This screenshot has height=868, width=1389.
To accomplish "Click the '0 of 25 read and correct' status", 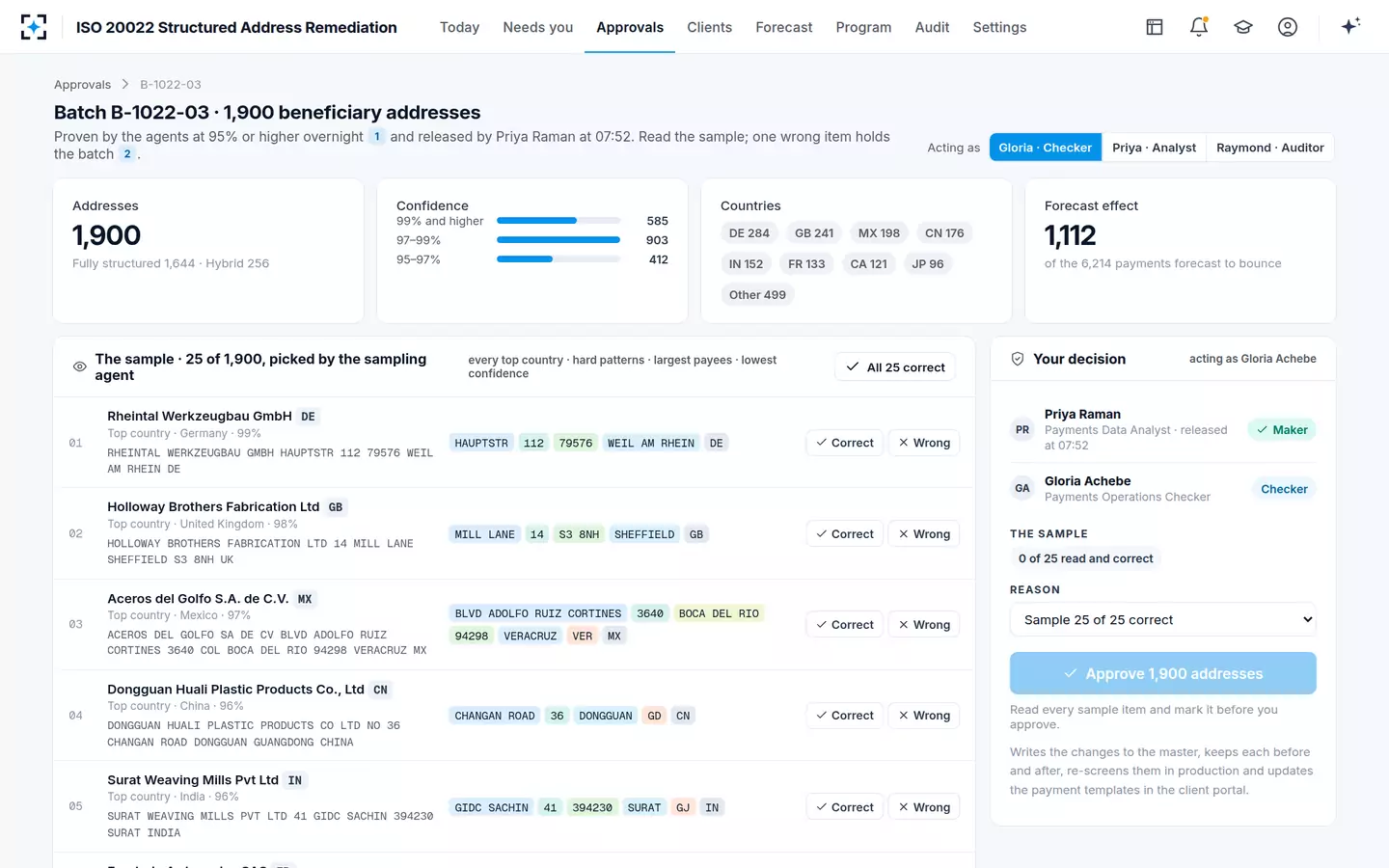I will (1085, 558).
